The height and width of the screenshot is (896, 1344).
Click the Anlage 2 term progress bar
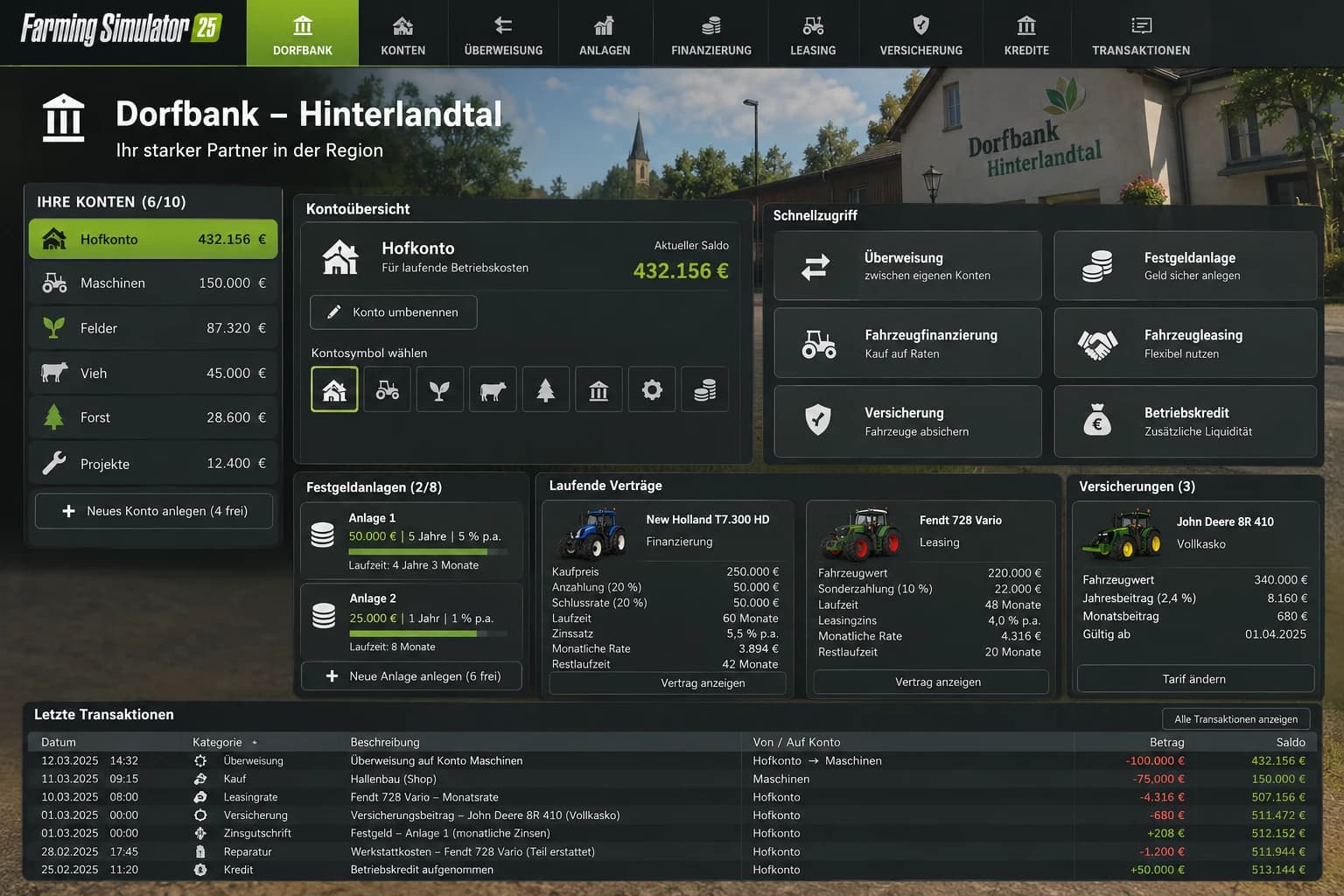click(427, 633)
